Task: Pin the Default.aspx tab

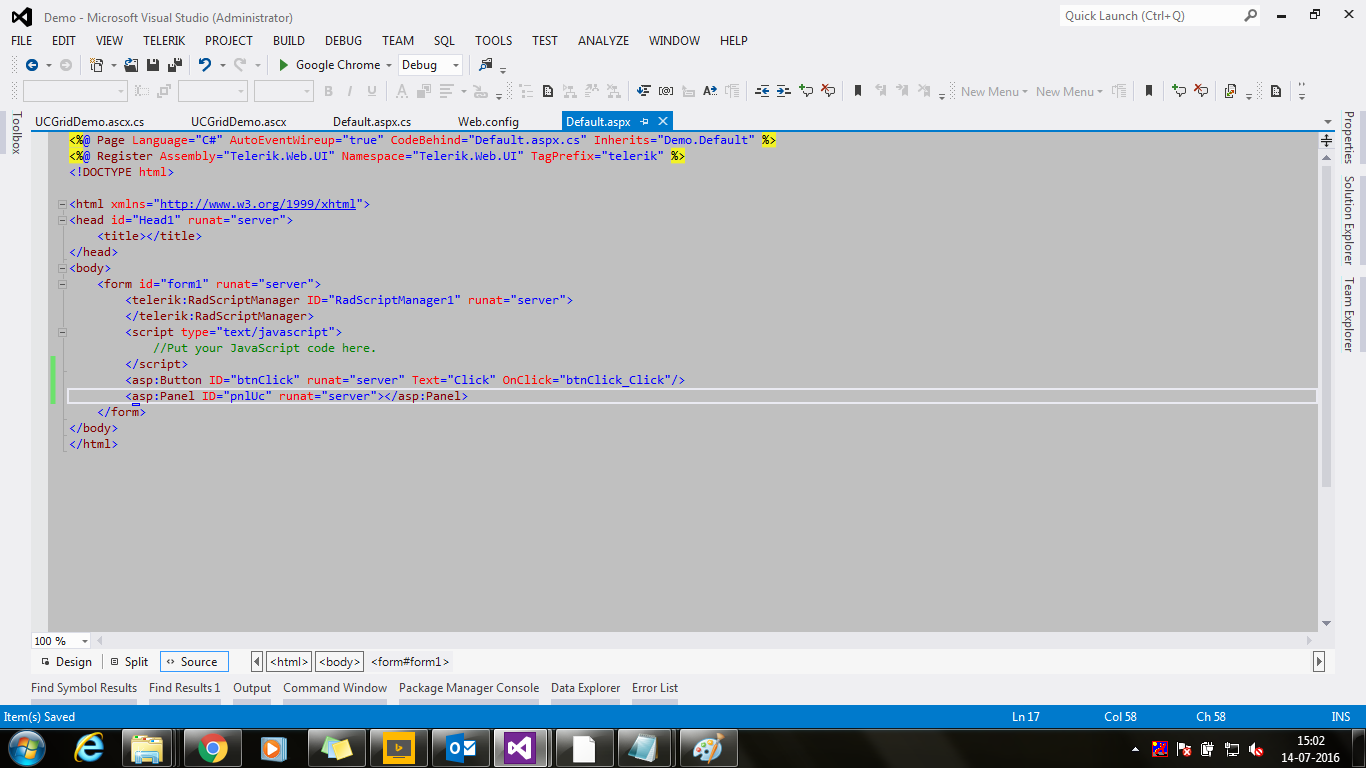Action: [x=645, y=122]
